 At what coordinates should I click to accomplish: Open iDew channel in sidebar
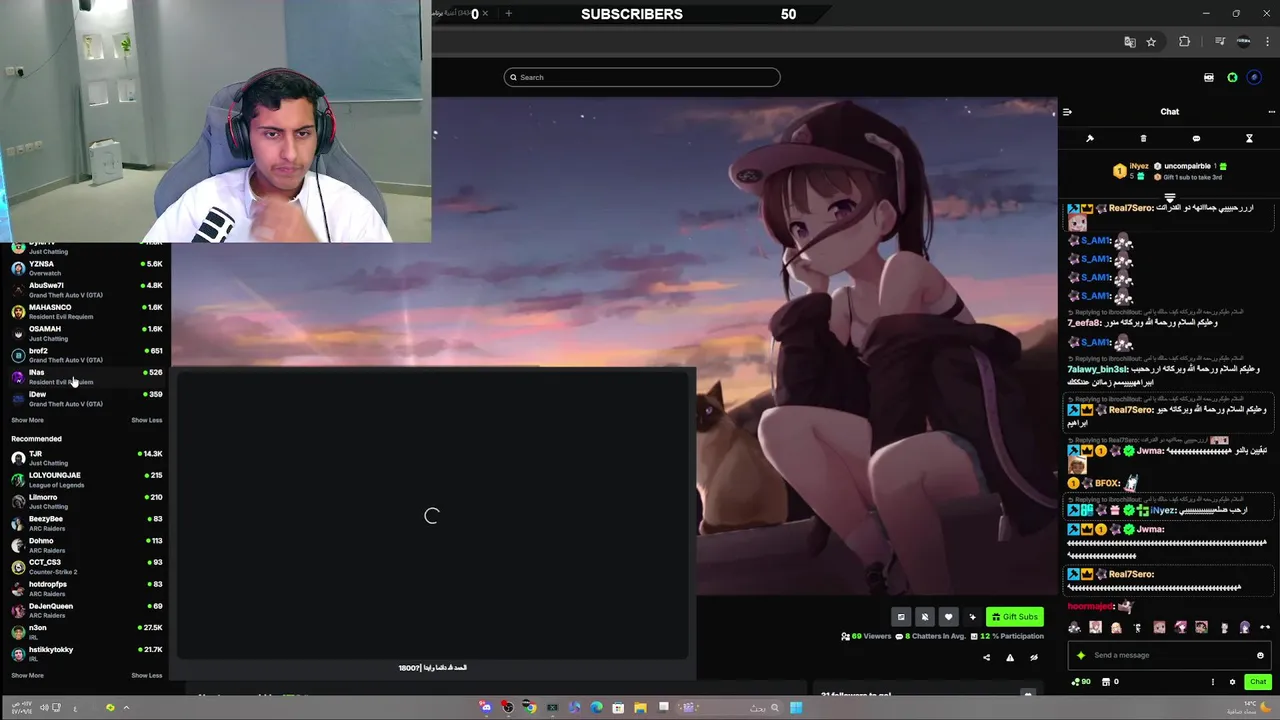tap(86, 399)
